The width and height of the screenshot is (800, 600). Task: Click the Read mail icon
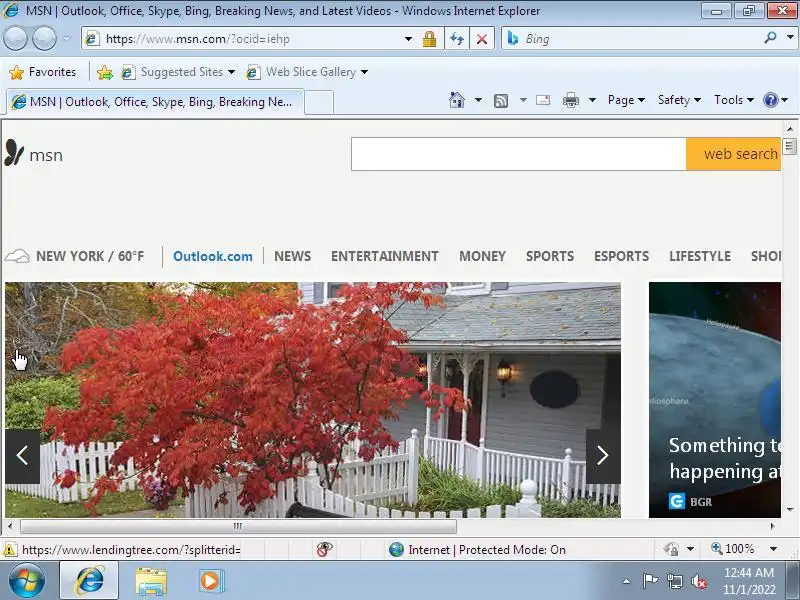click(543, 100)
